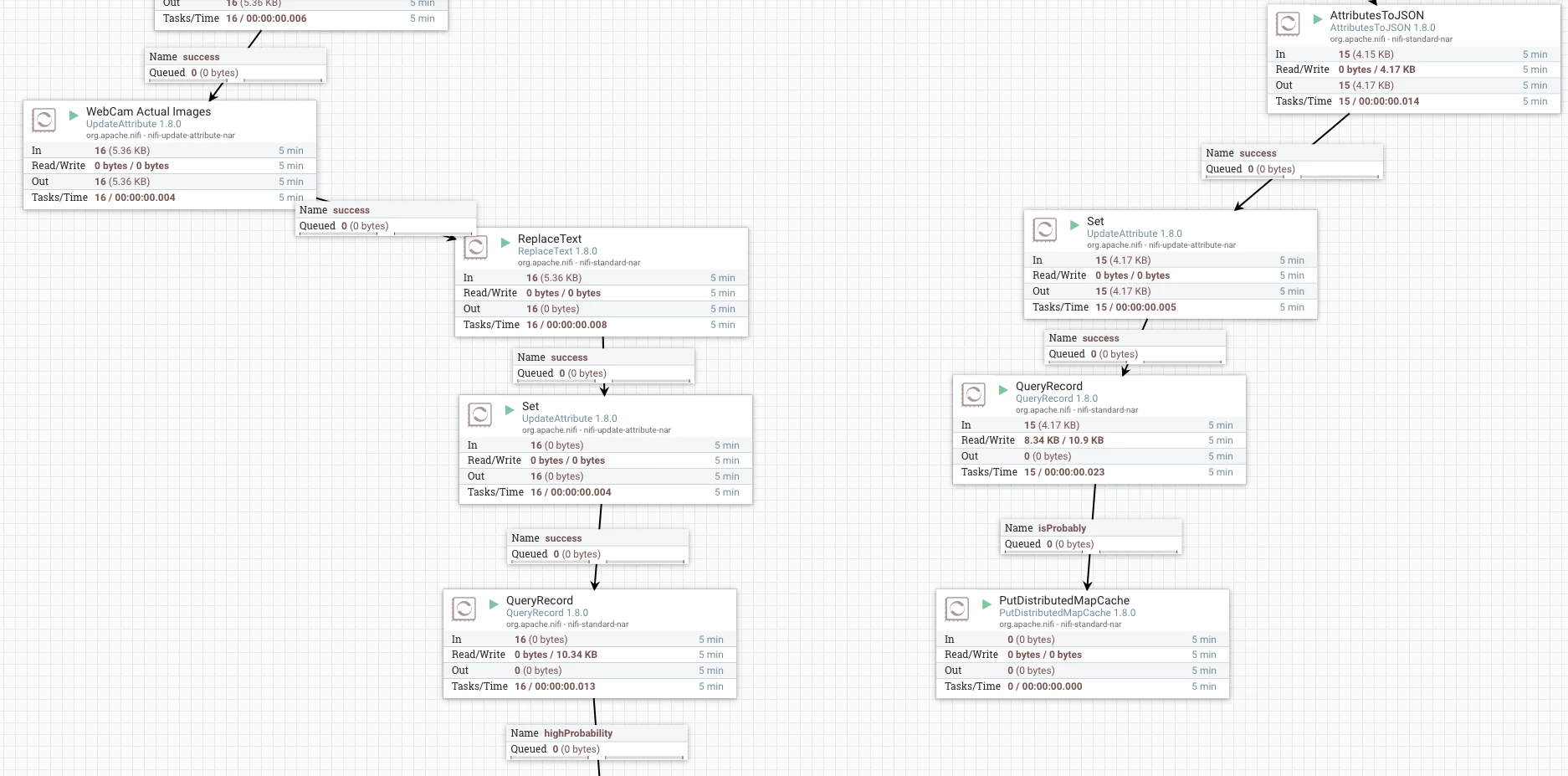Click the run indicator on the Set with Tasks/Time 16 / 00:00:00.004
The width and height of the screenshot is (1568, 776).
coord(510,409)
